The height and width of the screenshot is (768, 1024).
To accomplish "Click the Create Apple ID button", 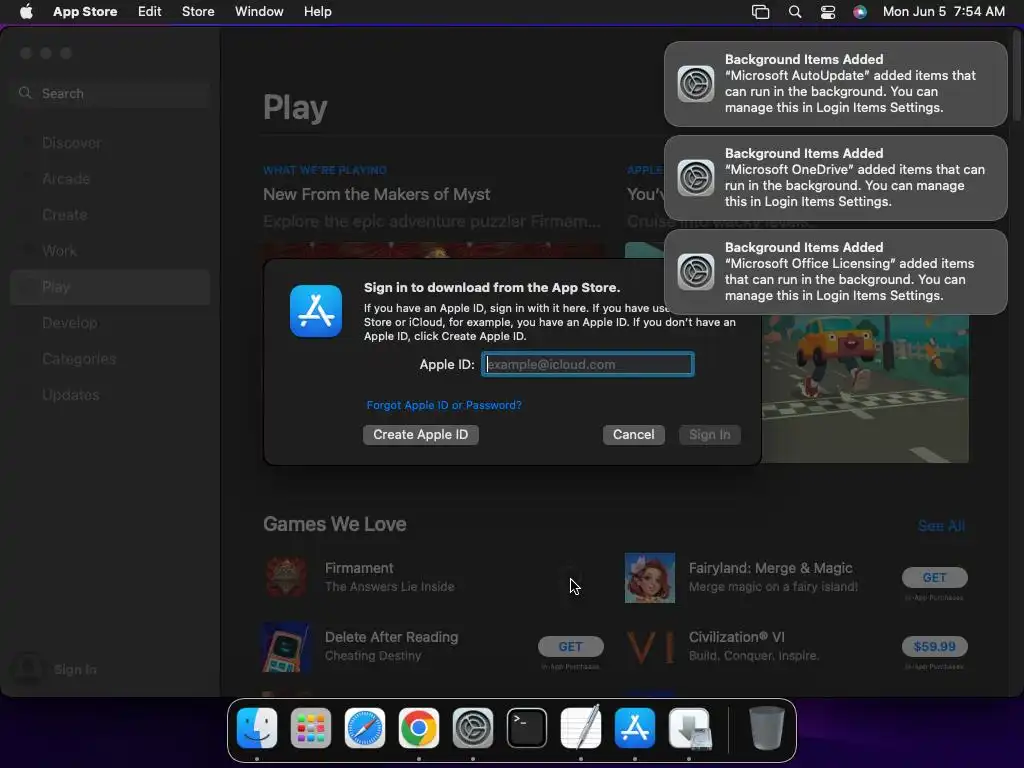I will [421, 435].
